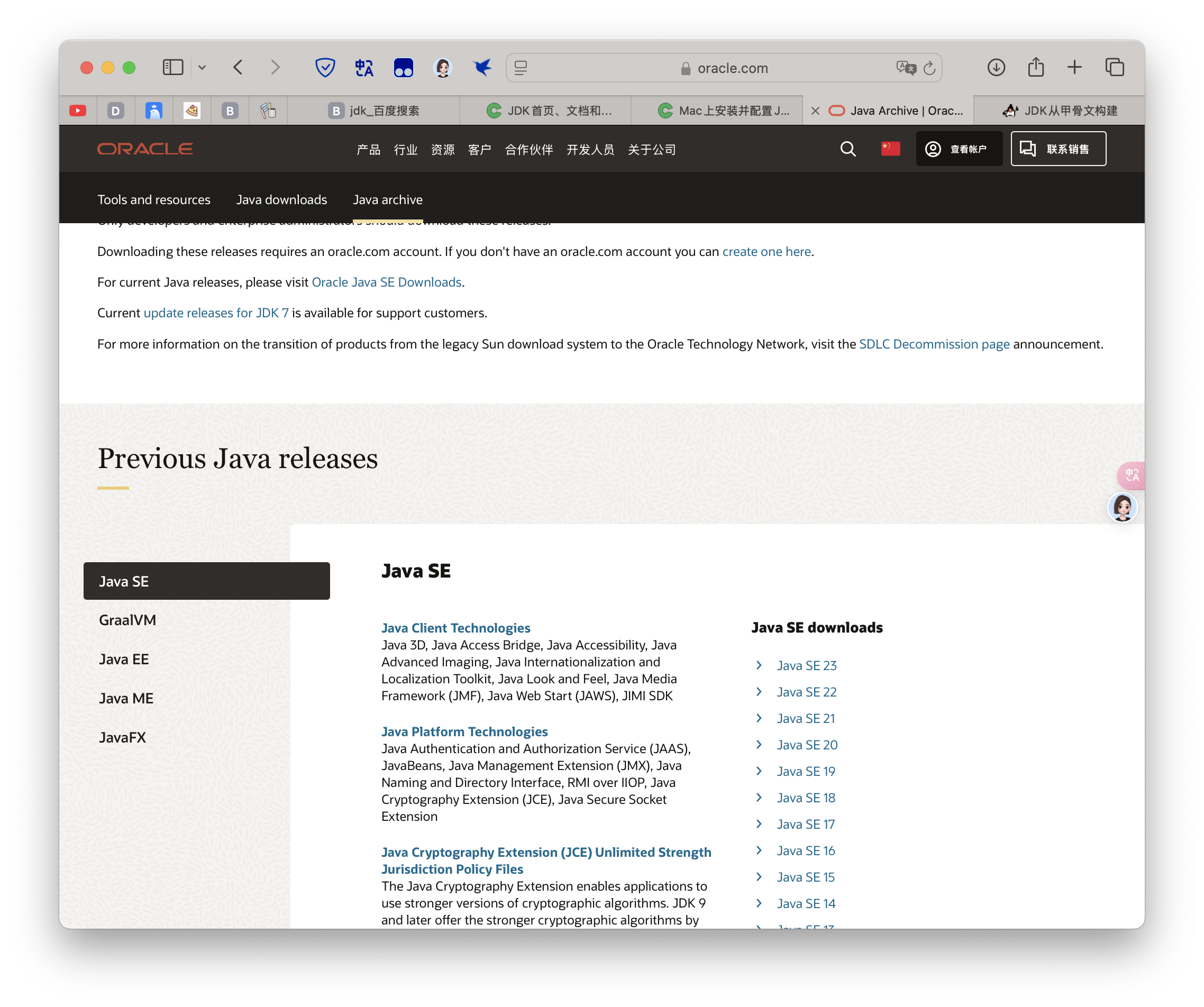Open Java Platform Technologies link
The height and width of the screenshot is (1007, 1204).
tap(464, 731)
